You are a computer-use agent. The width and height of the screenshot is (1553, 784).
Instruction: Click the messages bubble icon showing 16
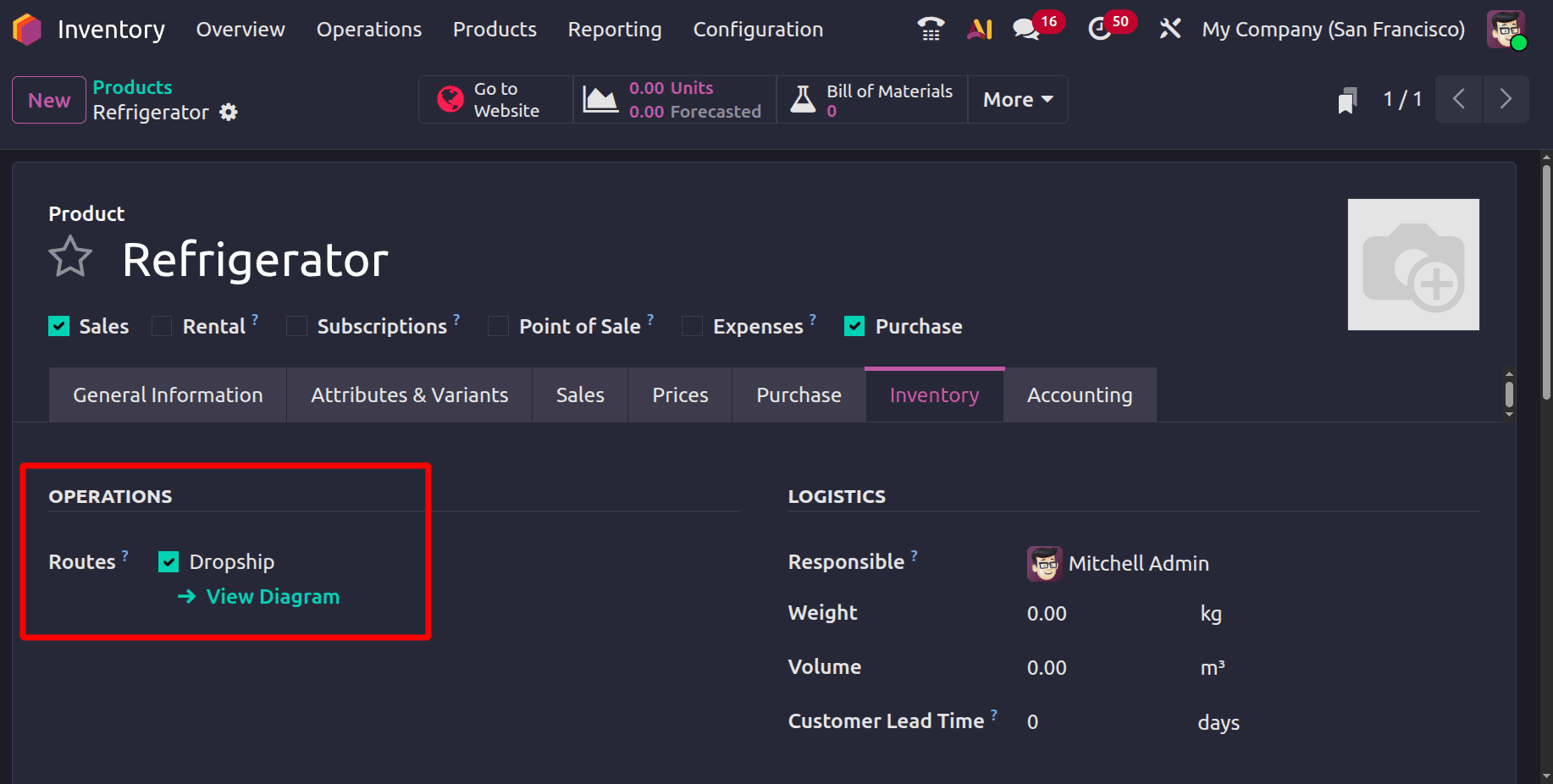pyautogui.click(x=1025, y=28)
